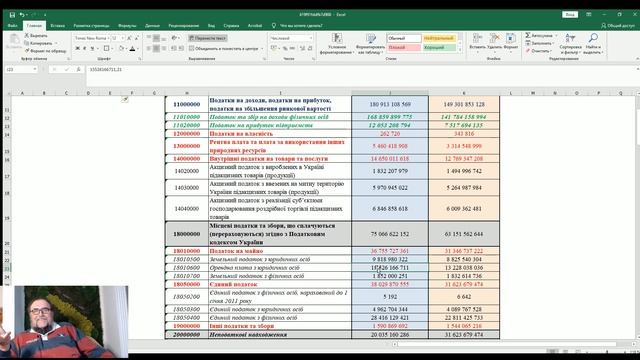Viewport: 640px width, 360px height.
Task: Switch to the Вставка tab
Action: pyautogui.click(x=58, y=26)
